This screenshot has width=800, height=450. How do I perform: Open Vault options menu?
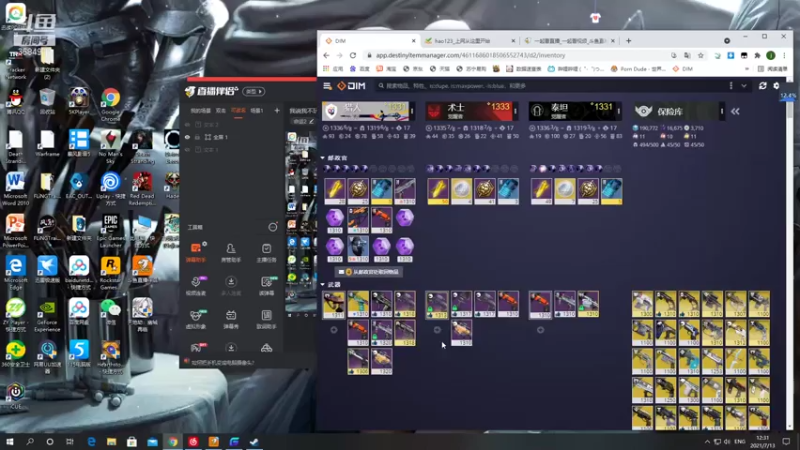click(x=722, y=111)
